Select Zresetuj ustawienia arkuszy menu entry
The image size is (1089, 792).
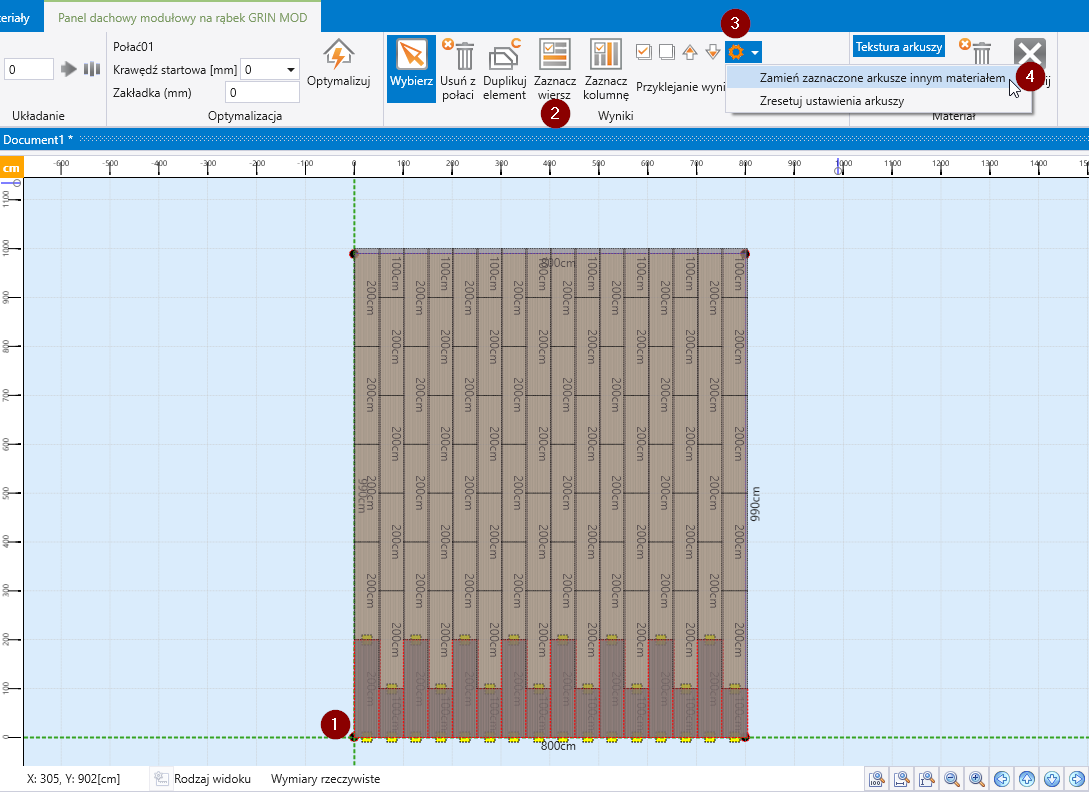point(831,101)
